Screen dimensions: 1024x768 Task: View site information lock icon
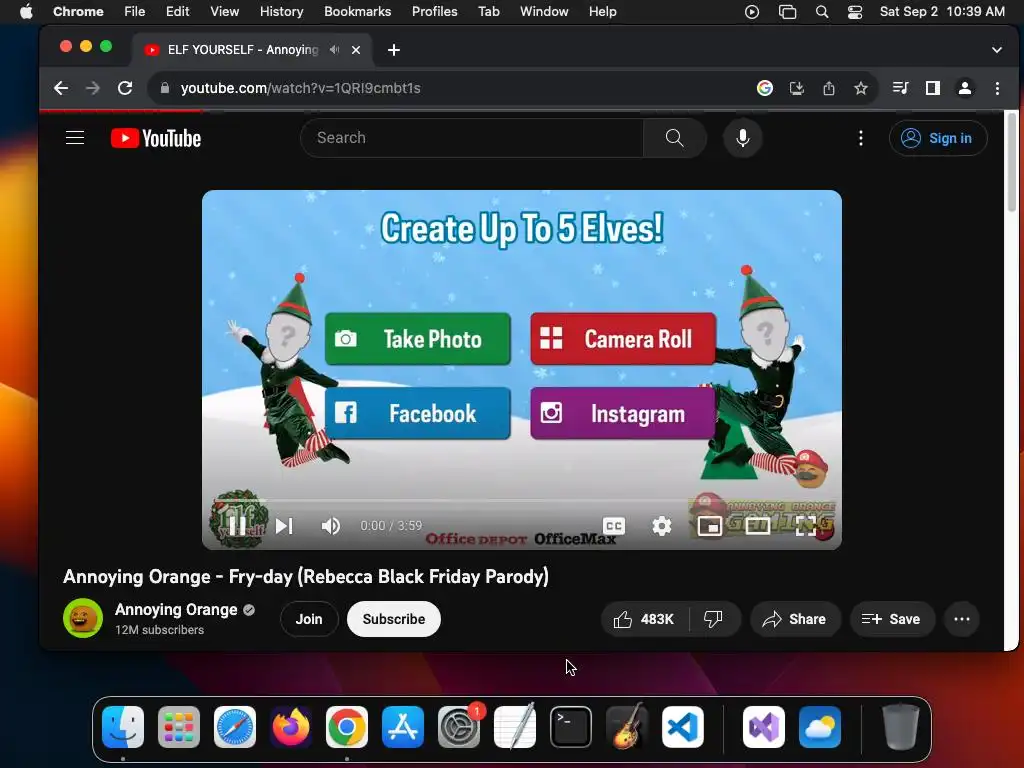click(x=165, y=88)
